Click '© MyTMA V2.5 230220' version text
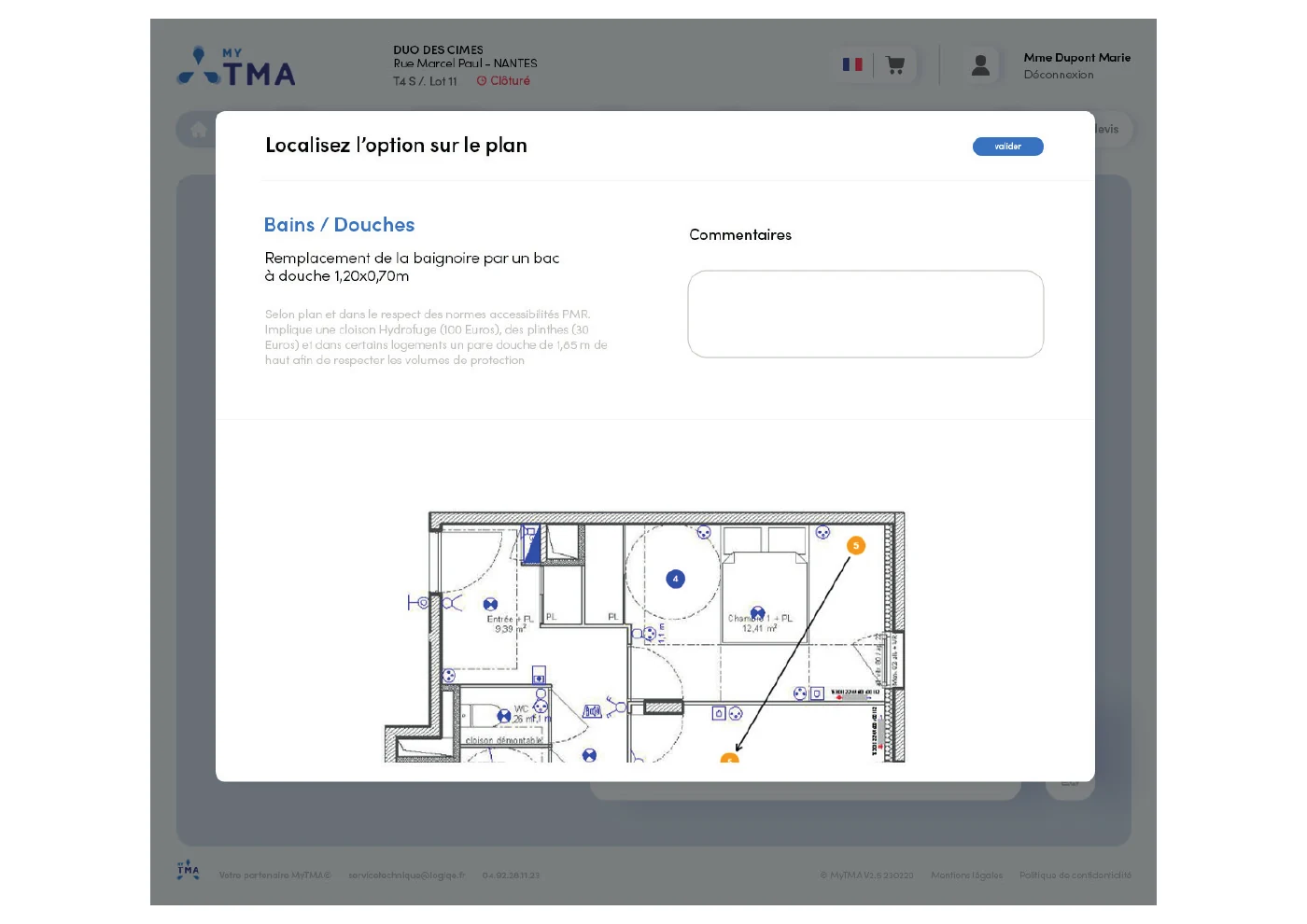Screen dimensions: 1307x924 (x=866, y=875)
